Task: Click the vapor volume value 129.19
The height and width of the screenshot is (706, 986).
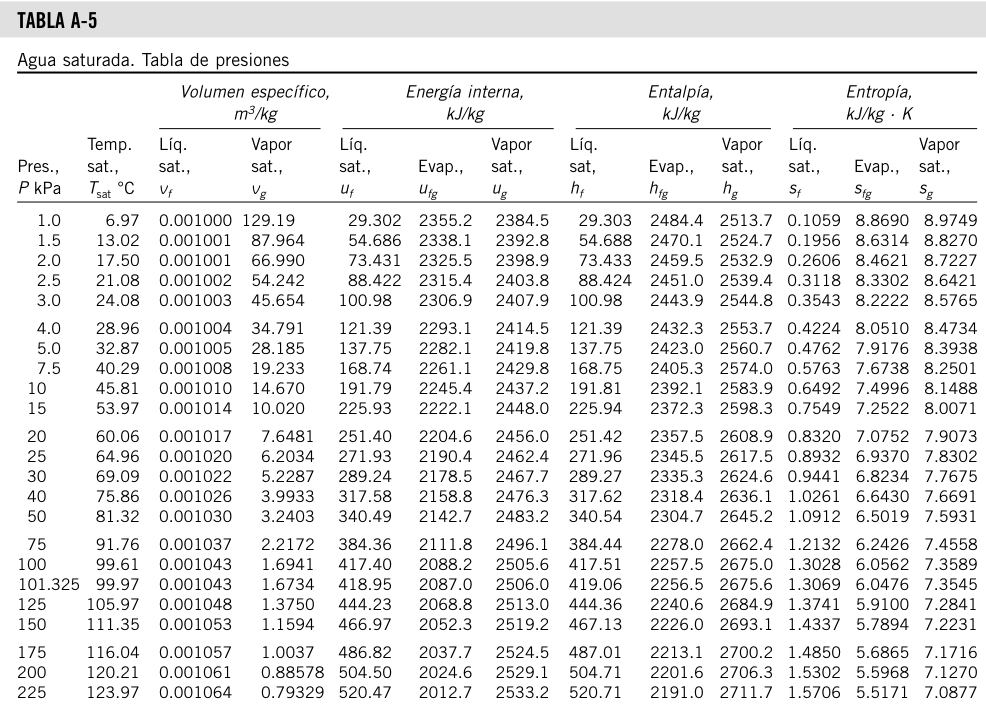Action: (269, 220)
